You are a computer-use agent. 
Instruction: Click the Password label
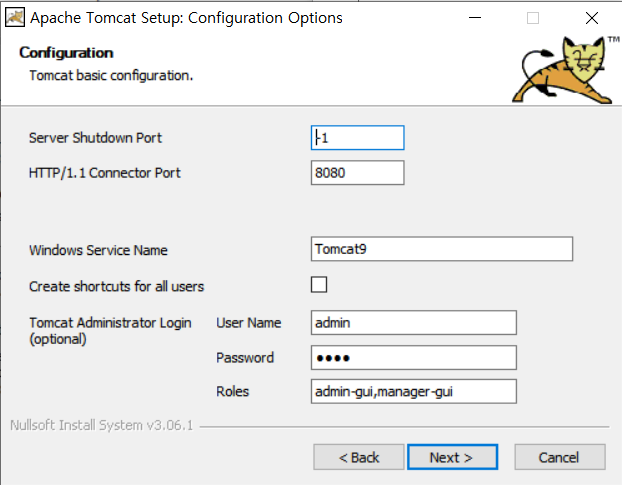[245, 358]
